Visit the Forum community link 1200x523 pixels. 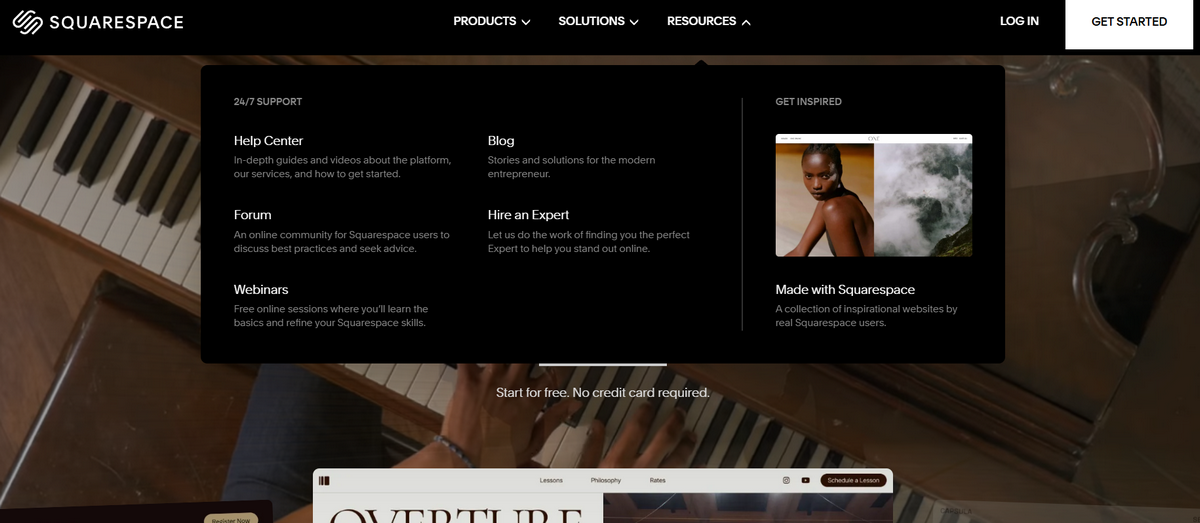pyautogui.click(x=252, y=215)
